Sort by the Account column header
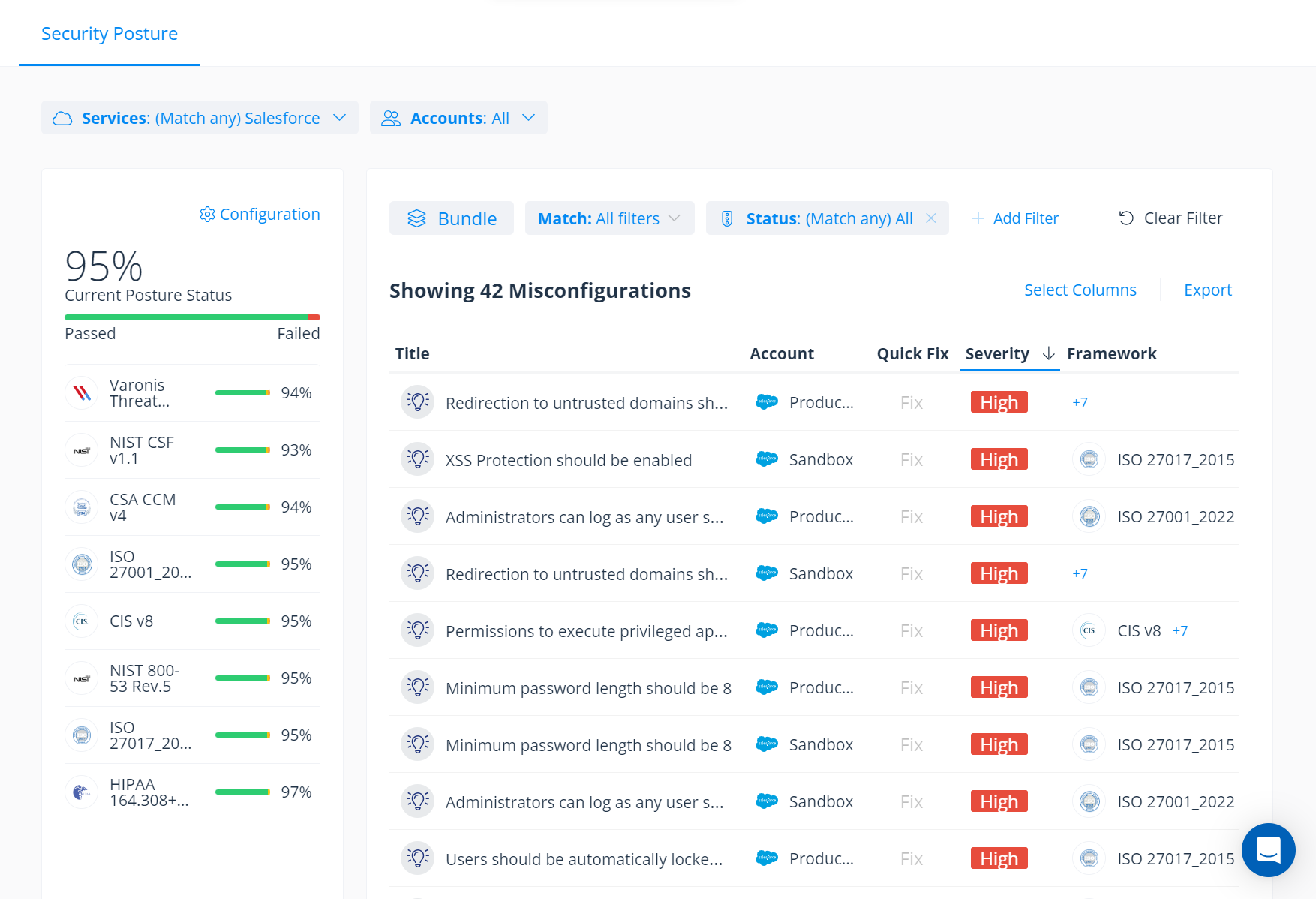Screen dimensions: 1316x899 click(782, 353)
